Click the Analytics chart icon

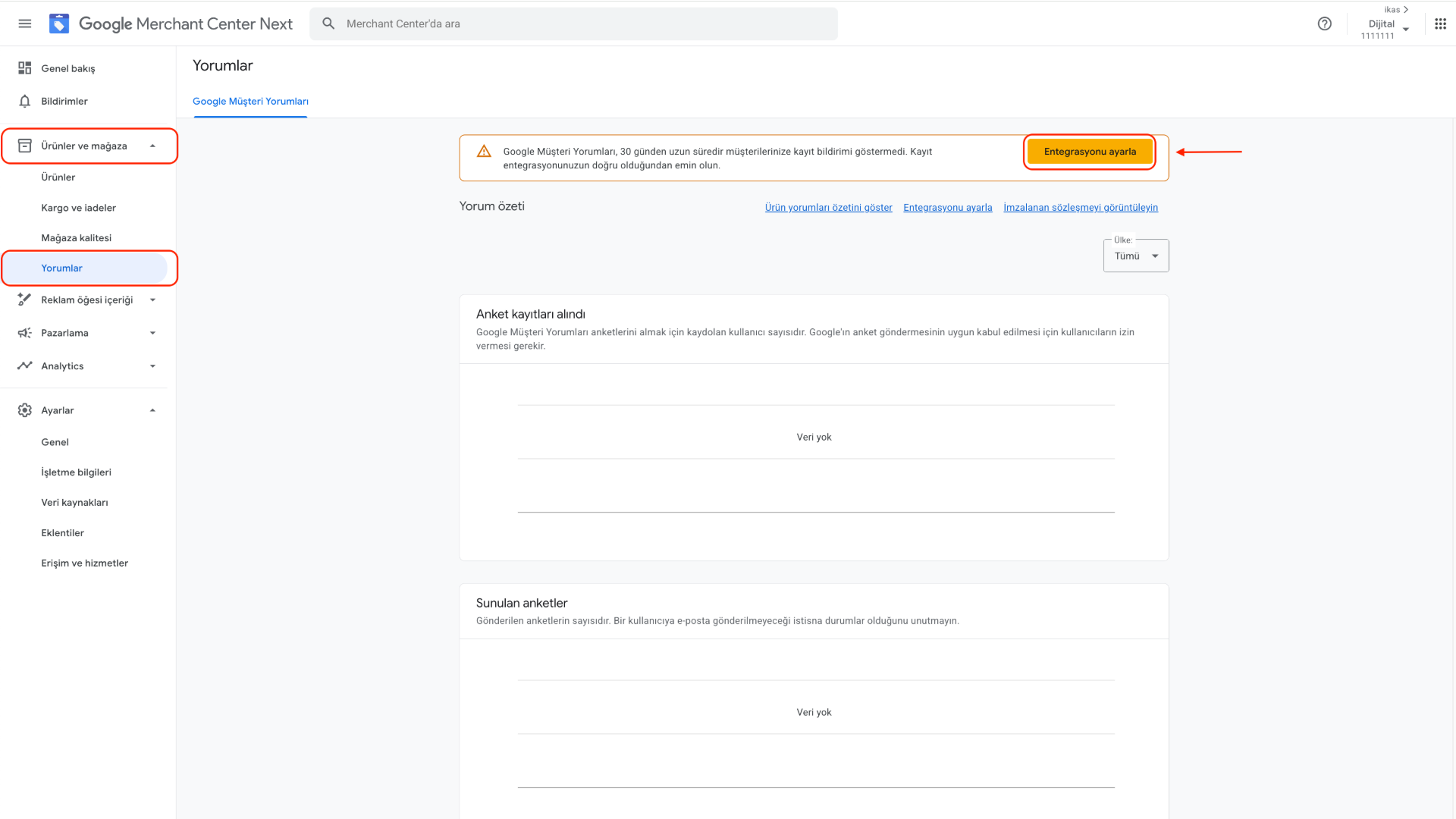point(25,366)
